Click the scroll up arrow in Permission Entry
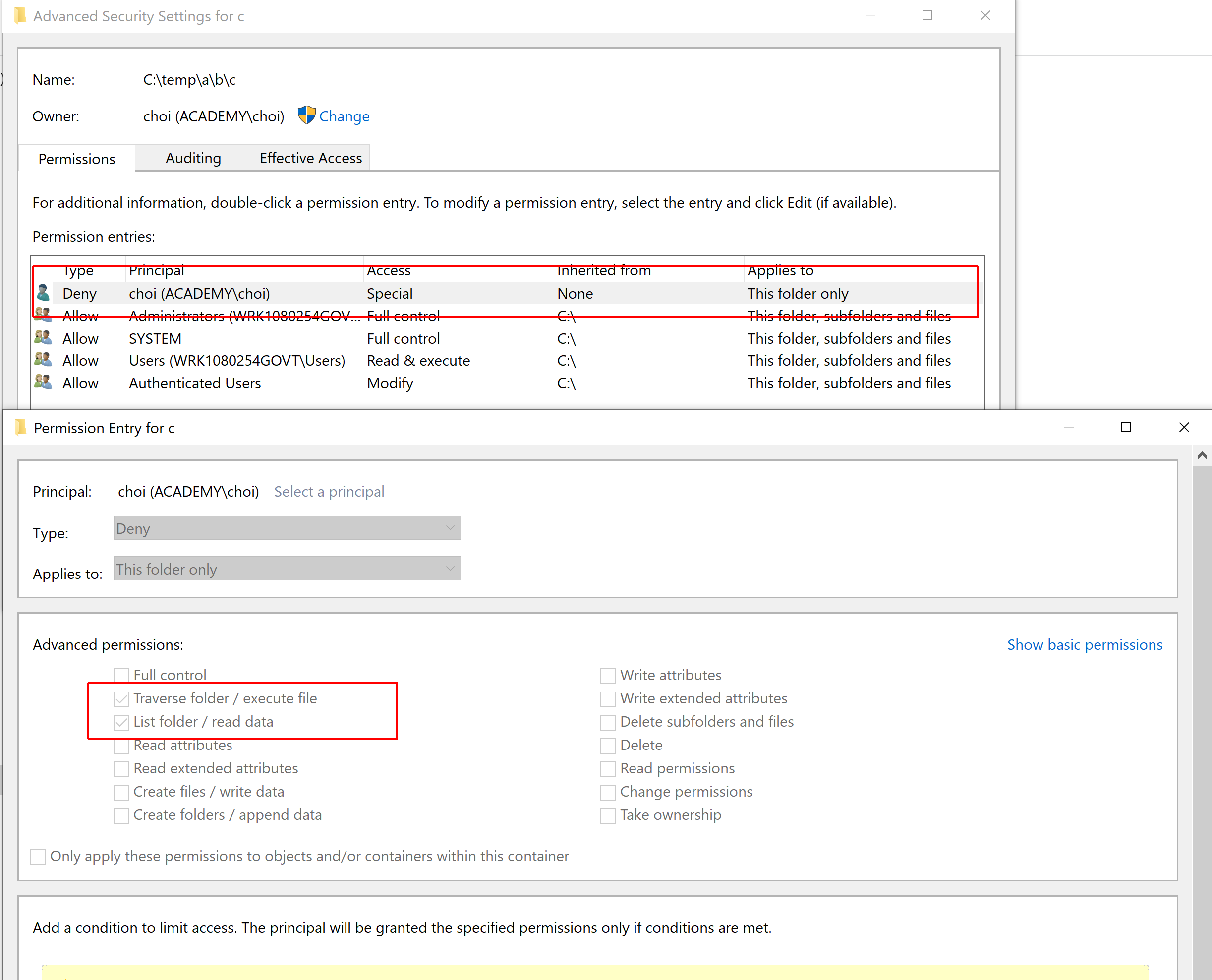The image size is (1212, 980). 1203,455
